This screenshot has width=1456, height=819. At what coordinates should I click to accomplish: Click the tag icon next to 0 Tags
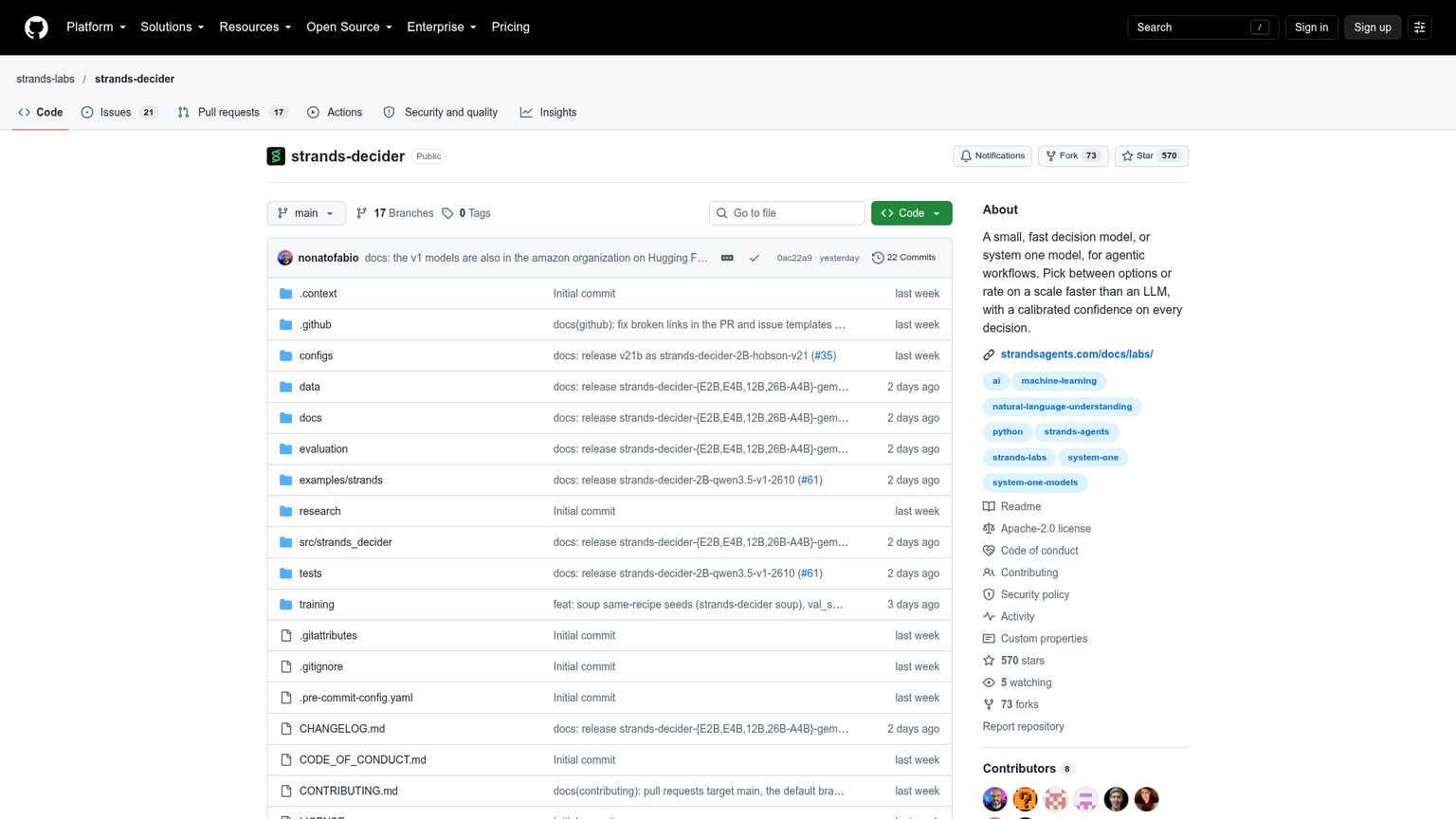click(x=447, y=213)
